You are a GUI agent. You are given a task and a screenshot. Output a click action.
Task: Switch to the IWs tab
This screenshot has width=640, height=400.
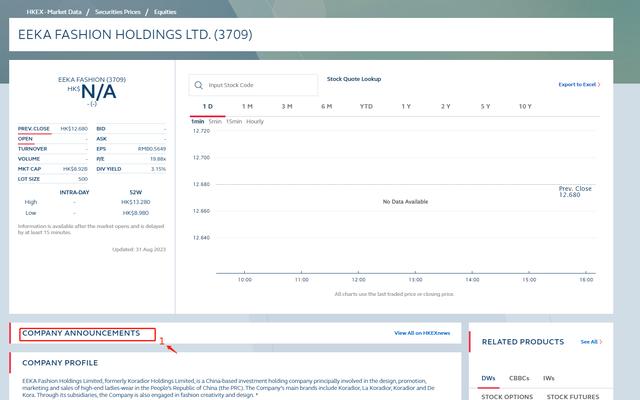pyautogui.click(x=549, y=378)
